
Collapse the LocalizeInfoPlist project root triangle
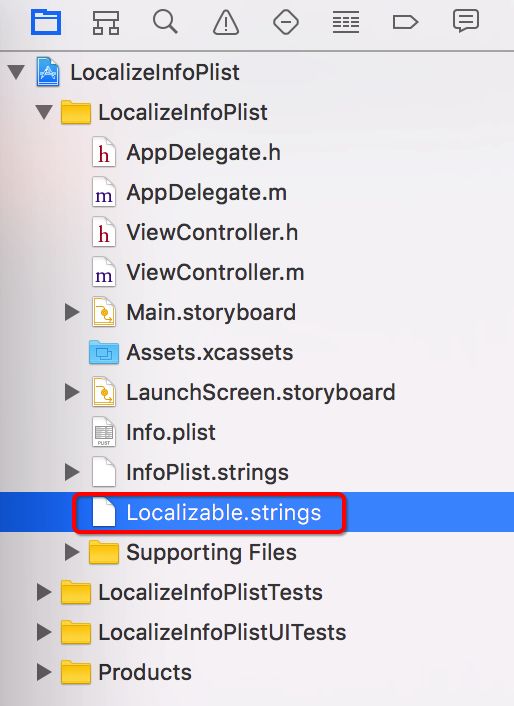point(16,72)
